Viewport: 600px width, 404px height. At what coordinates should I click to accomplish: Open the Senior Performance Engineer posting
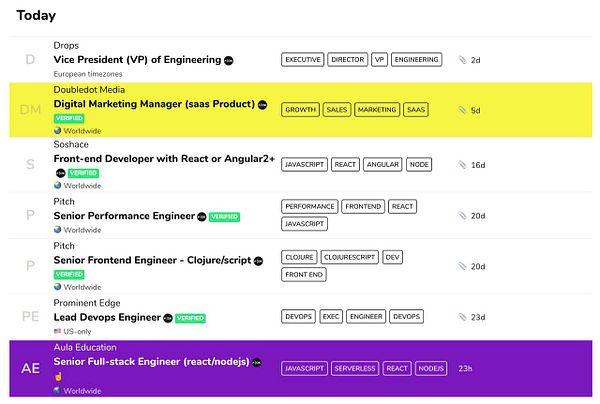[x=123, y=216]
